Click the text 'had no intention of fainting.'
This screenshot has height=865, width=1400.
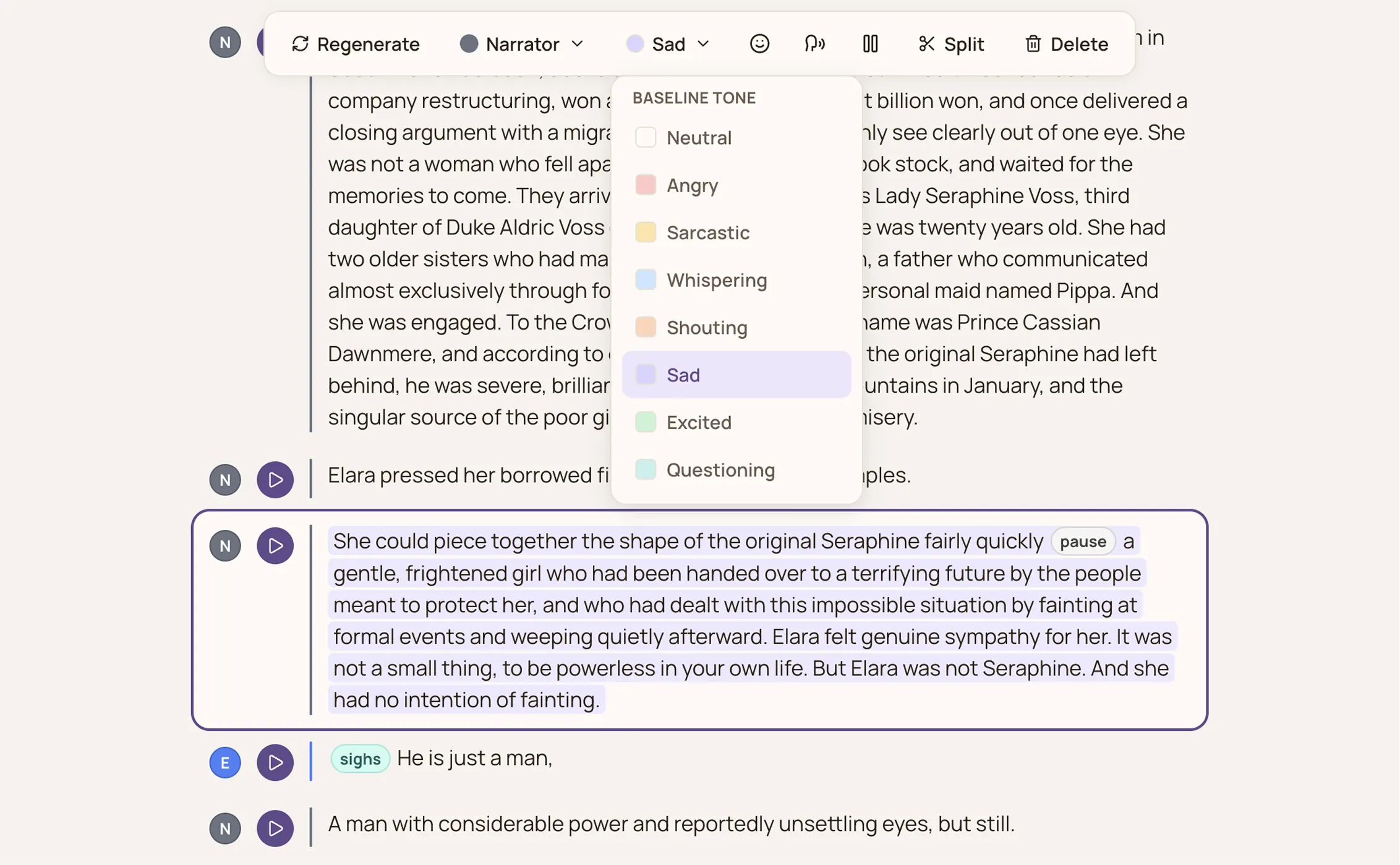pos(467,700)
